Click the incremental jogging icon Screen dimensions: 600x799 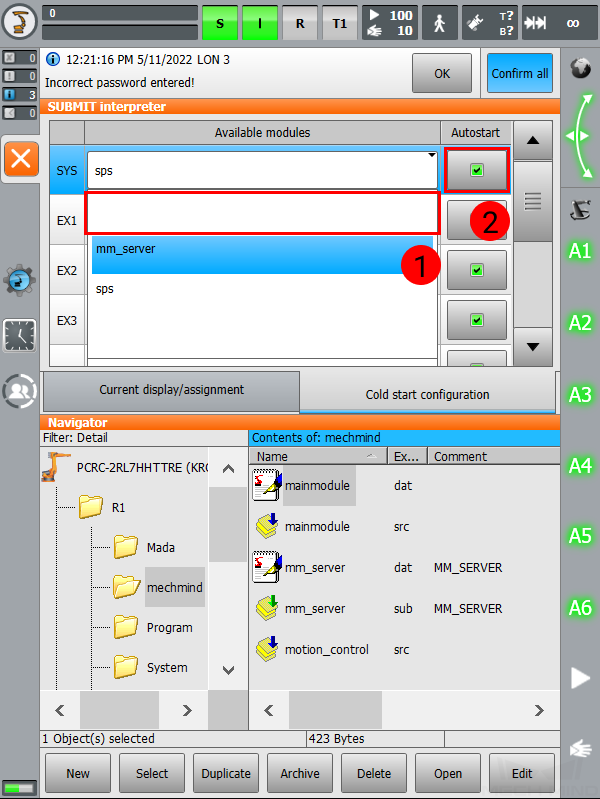click(535, 23)
